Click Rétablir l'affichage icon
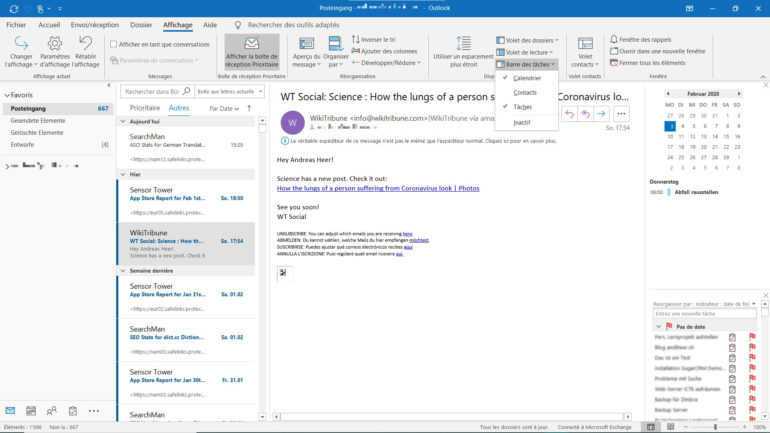 pyautogui.click(x=85, y=43)
